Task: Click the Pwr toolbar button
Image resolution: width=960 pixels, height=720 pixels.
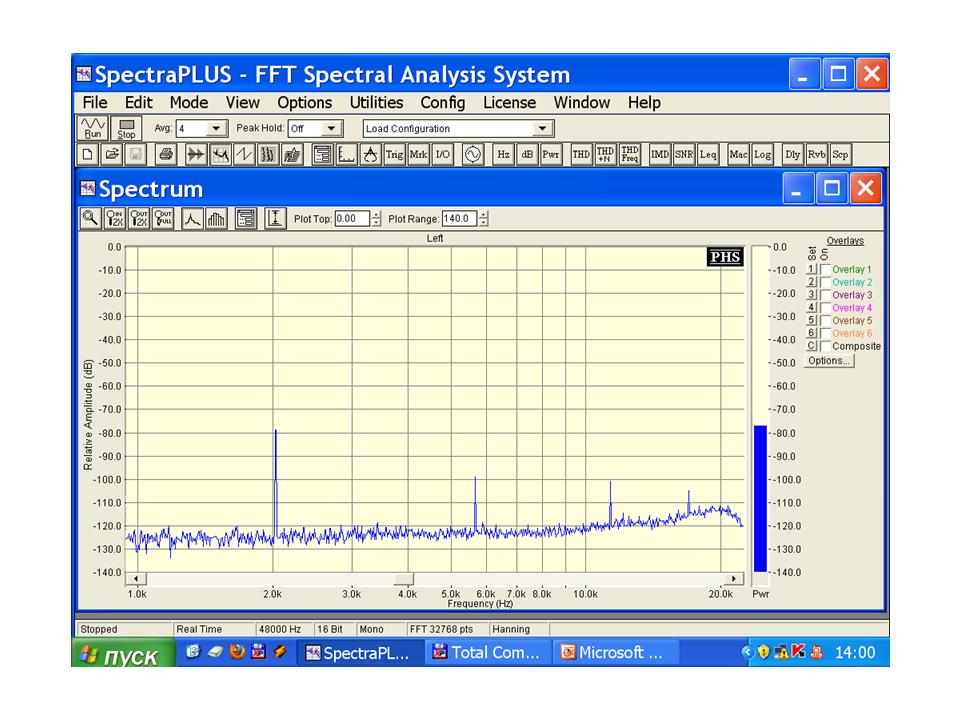Action: click(551, 154)
